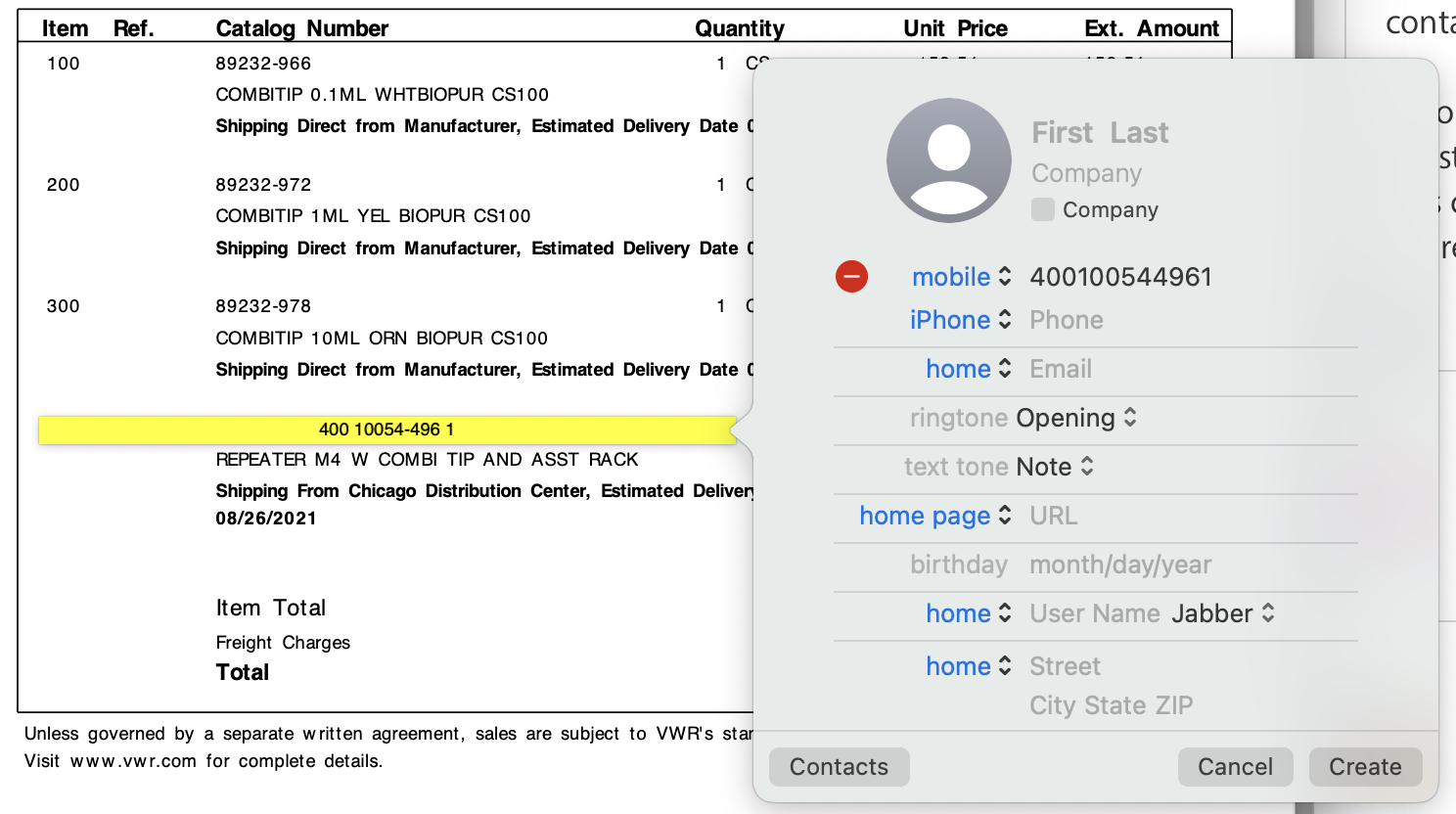The width and height of the screenshot is (1456, 814).
Task: Click the contact avatar photo placeholder
Action: coord(949,160)
